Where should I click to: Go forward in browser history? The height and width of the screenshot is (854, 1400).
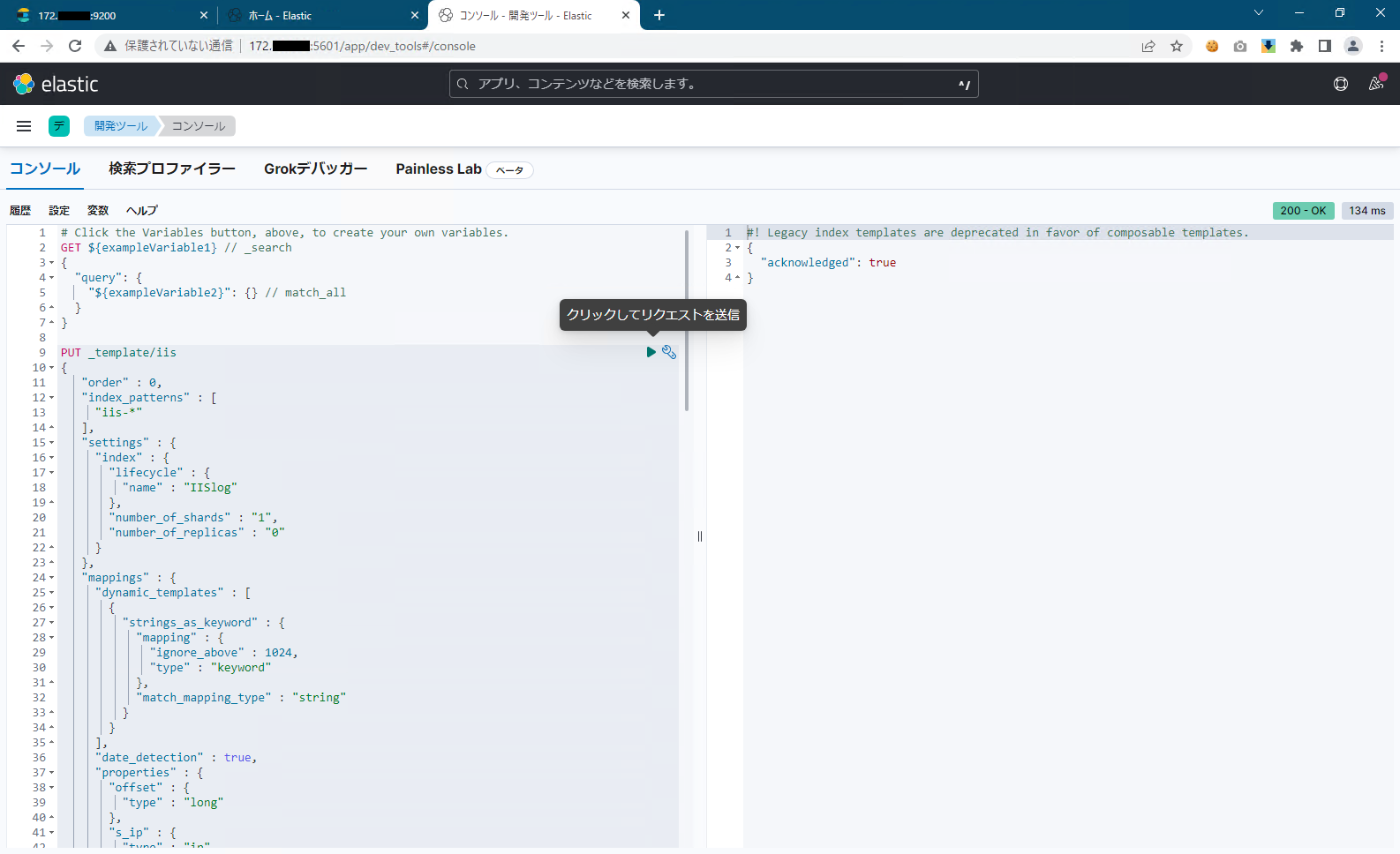point(47,46)
